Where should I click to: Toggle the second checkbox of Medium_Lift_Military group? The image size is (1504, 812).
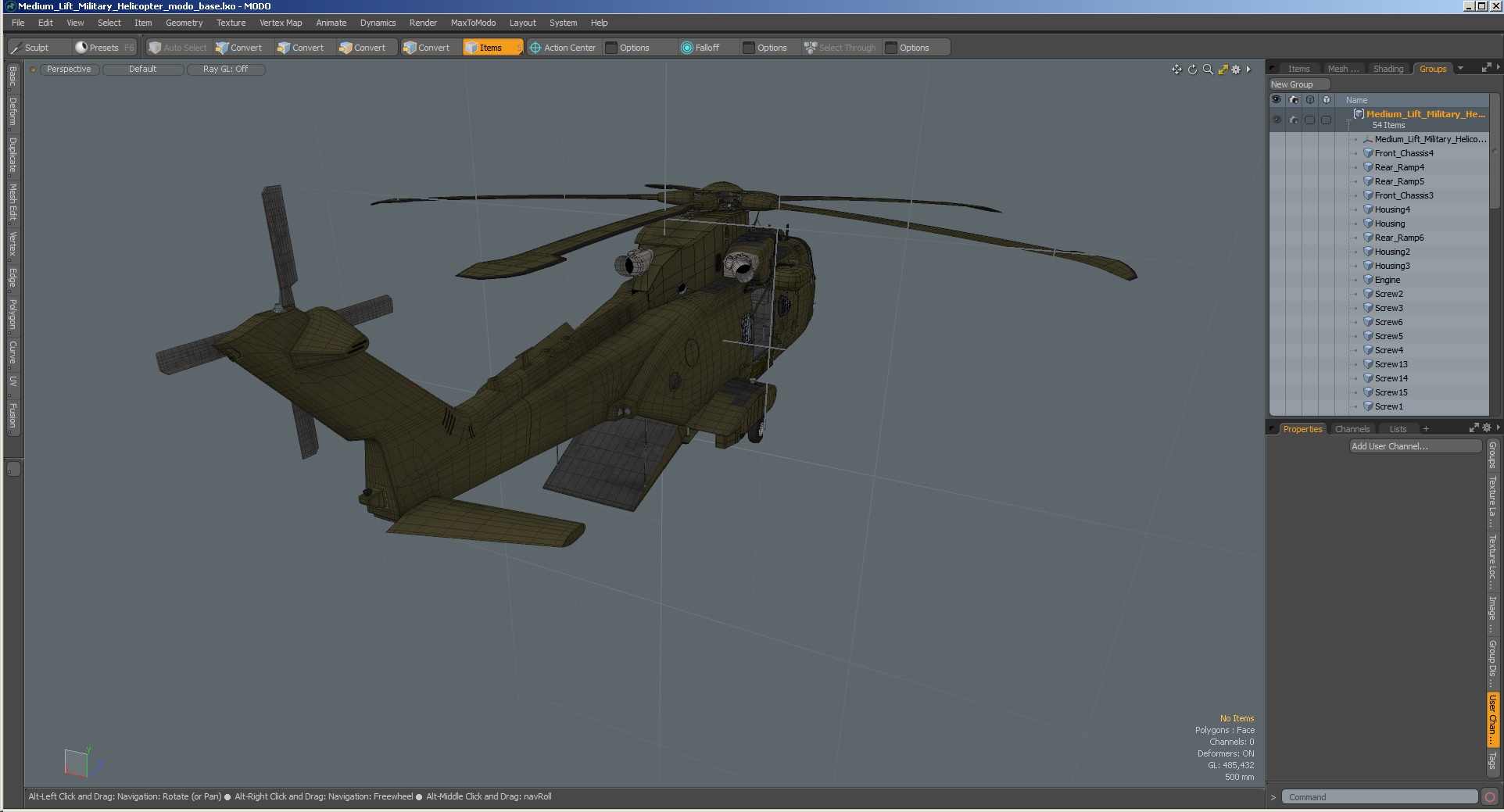click(x=1326, y=120)
